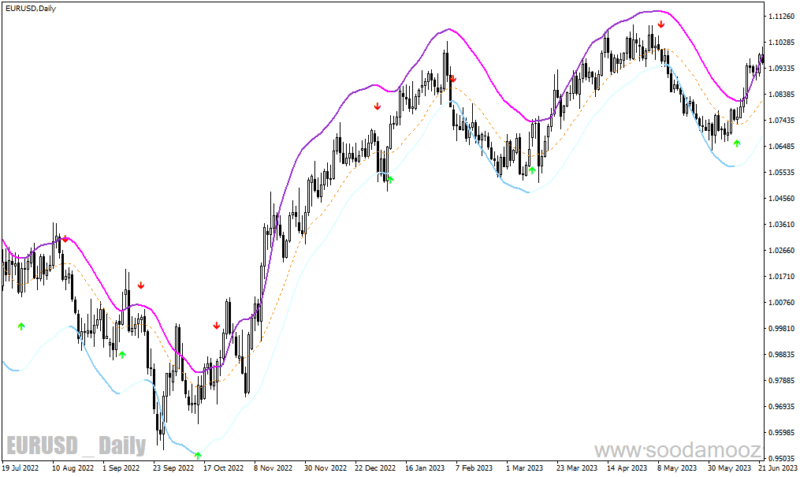Click the large EURUSD _ Daily watermark text
This screenshot has width=800, height=477.
coord(76,445)
